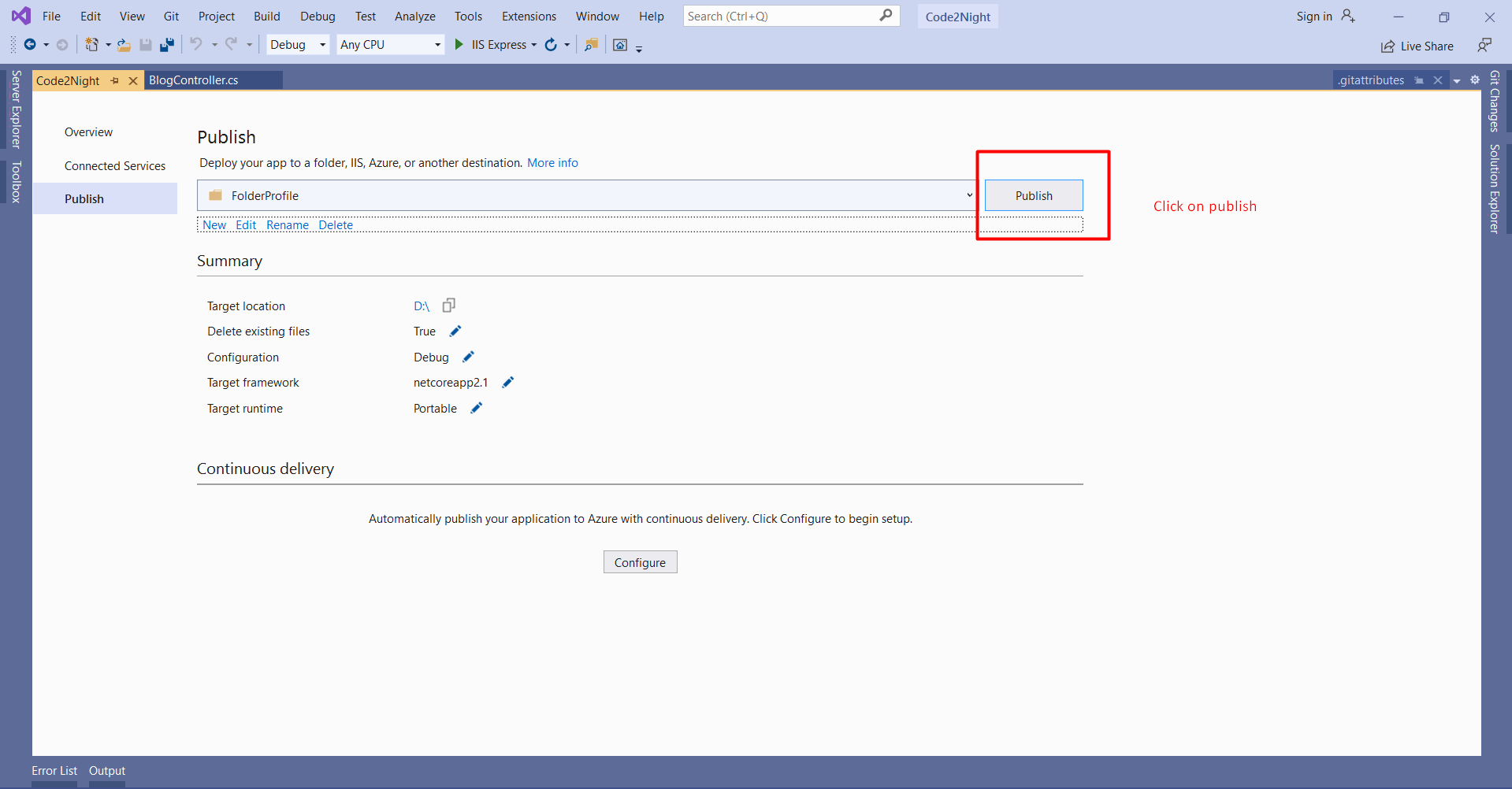Image resolution: width=1512 pixels, height=789 pixels.
Task: Open the D:\ target location link
Action: (422, 306)
